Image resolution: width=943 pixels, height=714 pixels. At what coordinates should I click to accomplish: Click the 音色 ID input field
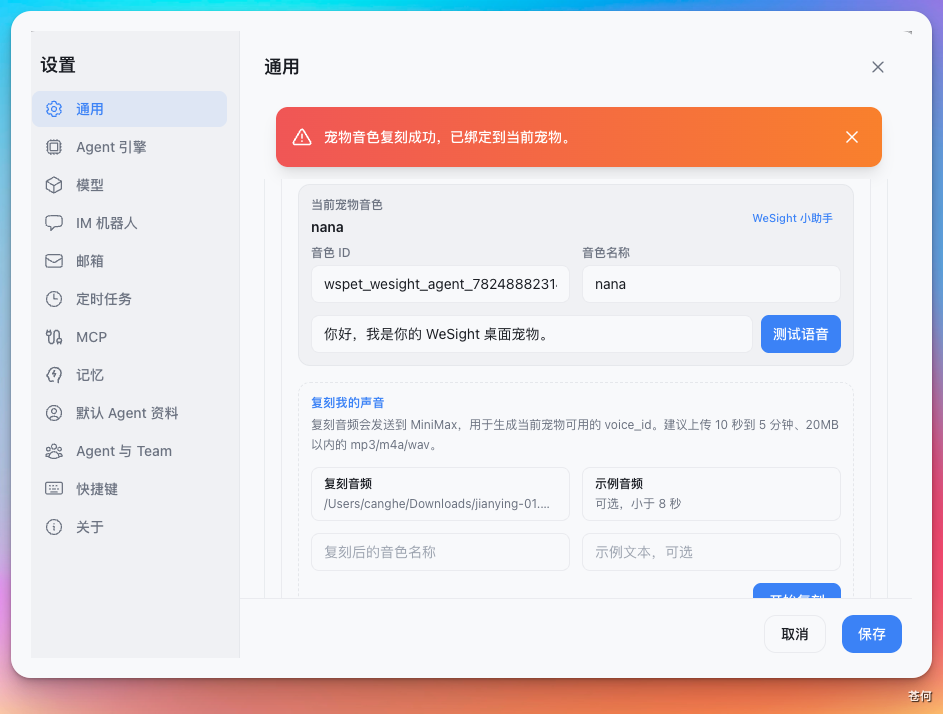(440, 284)
